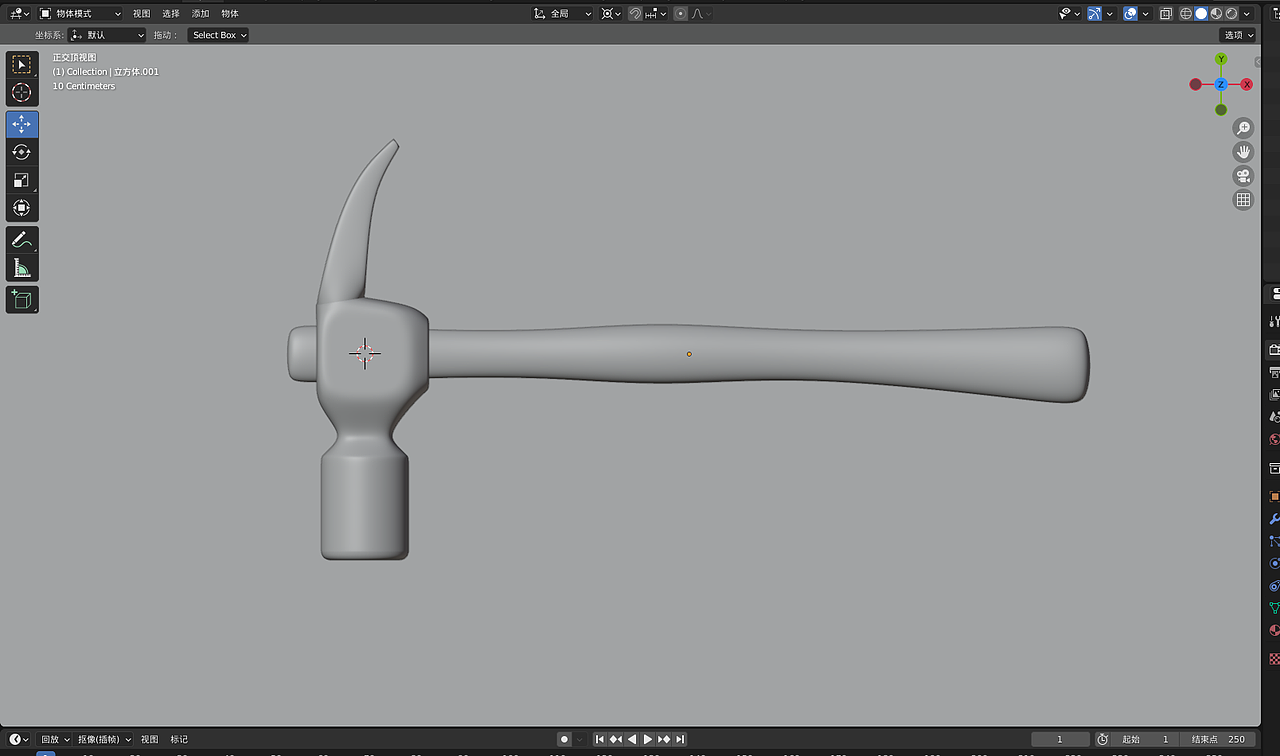This screenshot has width=1280, height=756.
Task: Open the editor type menu in viewport header
Action: [x=19, y=14]
